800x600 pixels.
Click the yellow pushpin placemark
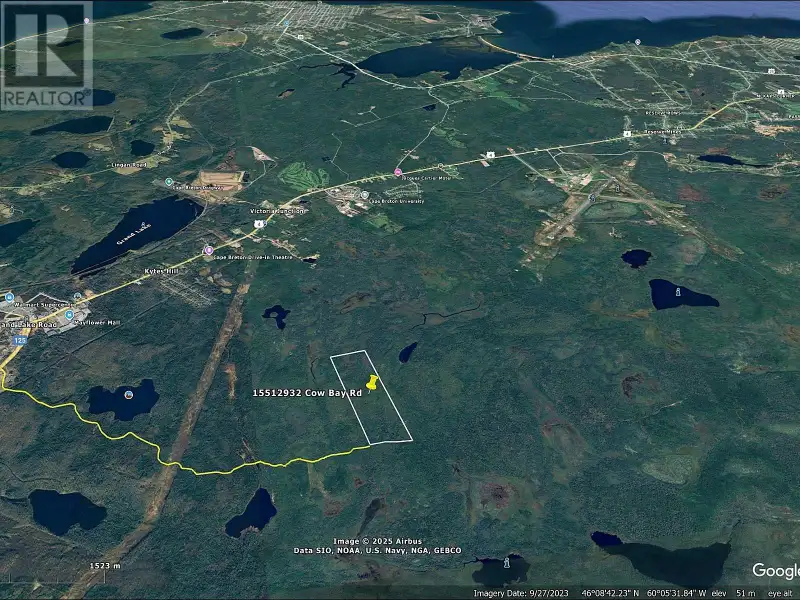[x=372, y=384]
